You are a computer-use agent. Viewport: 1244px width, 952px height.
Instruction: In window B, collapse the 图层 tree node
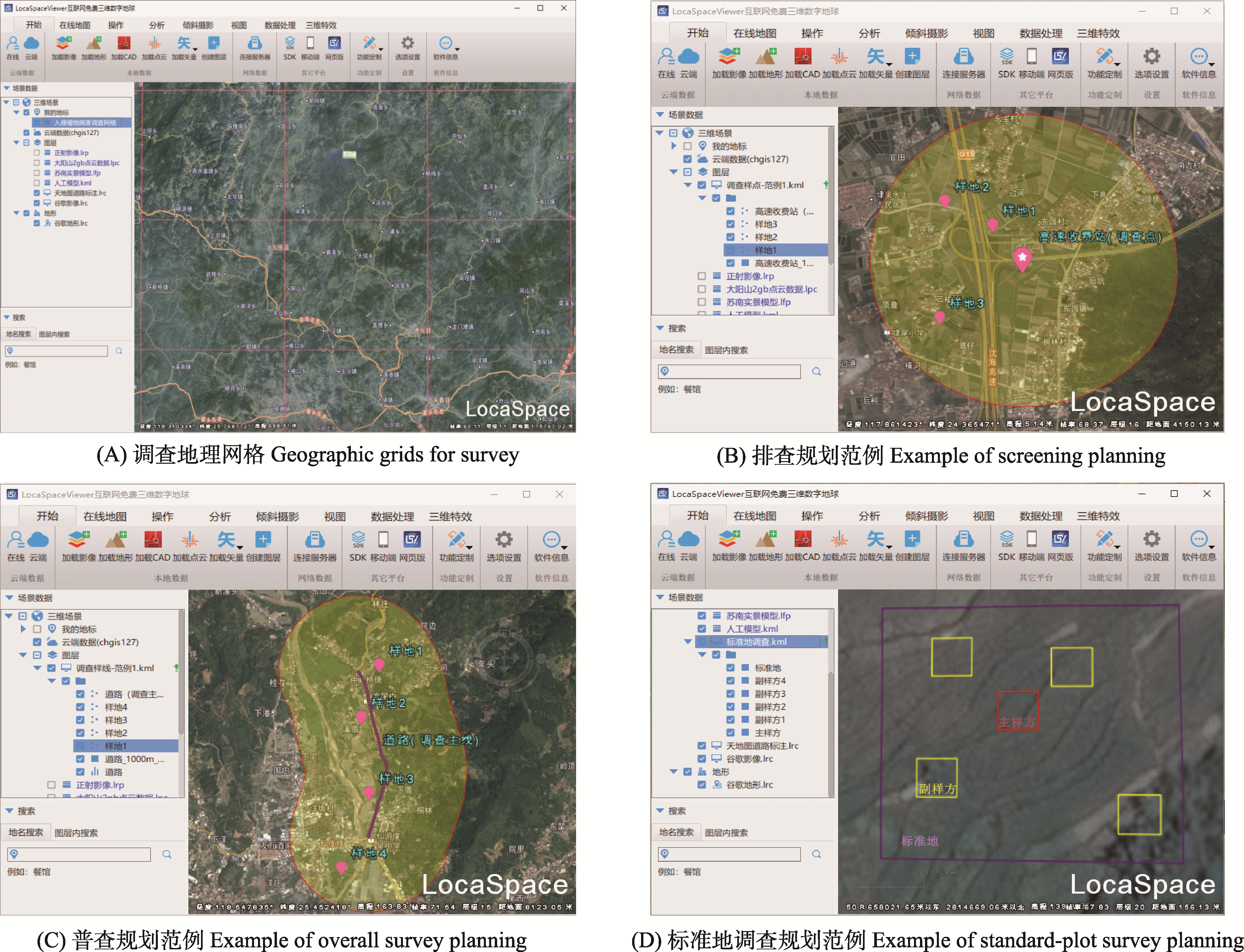point(674,172)
